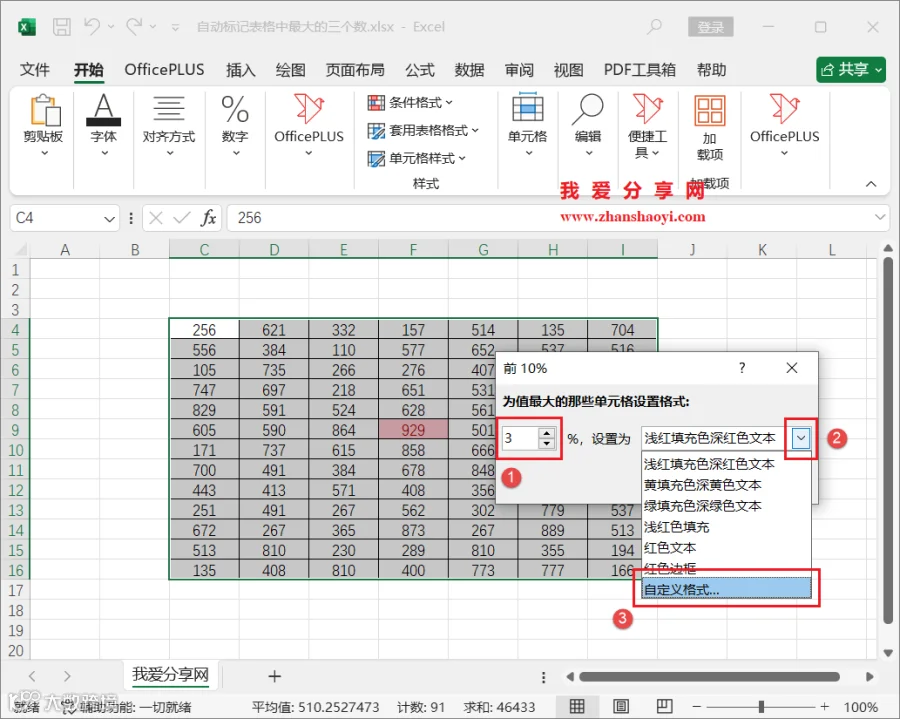Open the Clipboard (剪贴板) icon group
The image size is (900, 719).
coord(44,125)
